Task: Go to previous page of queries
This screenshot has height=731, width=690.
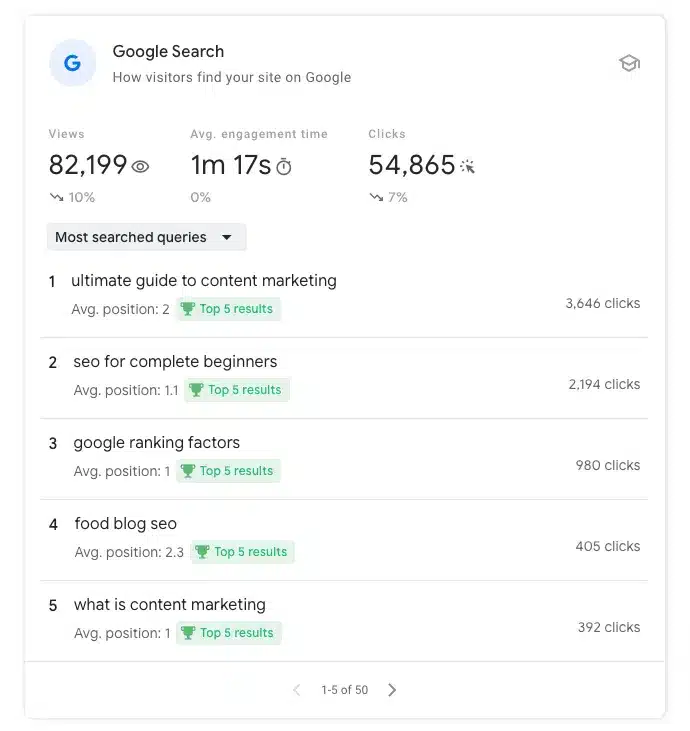Action: (x=297, y=690)
